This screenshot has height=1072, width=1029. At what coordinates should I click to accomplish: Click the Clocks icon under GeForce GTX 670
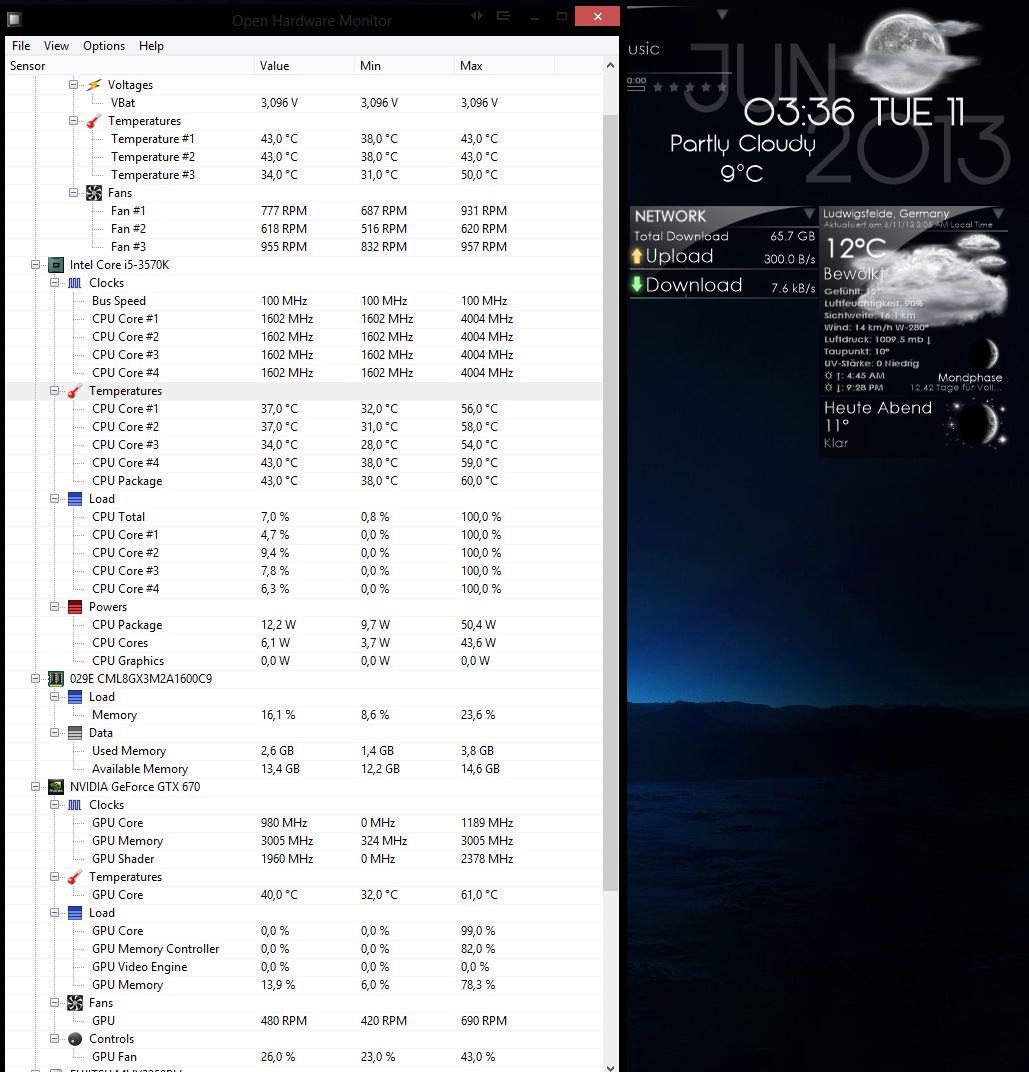tap(75, 805)
